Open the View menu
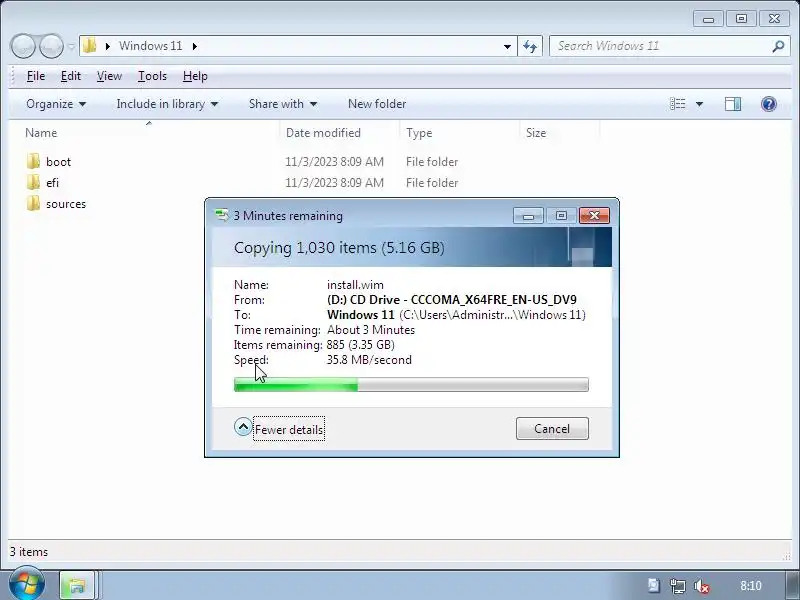The image size is (800, 600). click(x=109, y=76)
